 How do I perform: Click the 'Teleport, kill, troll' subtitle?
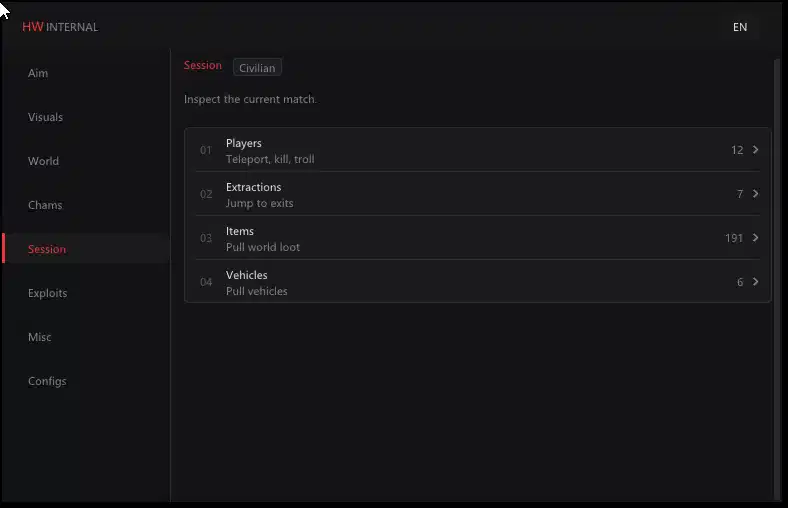pos(270,159)
